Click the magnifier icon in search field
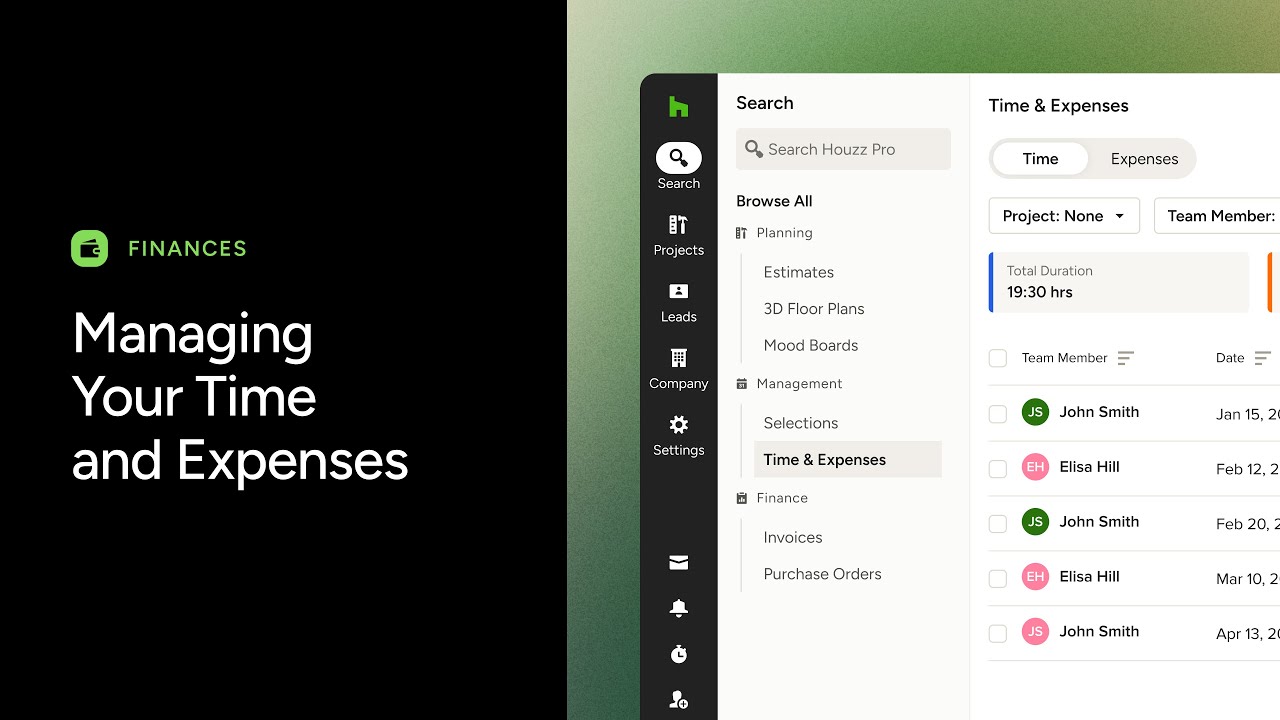The image size is (1280, 720). click(754, 149)
